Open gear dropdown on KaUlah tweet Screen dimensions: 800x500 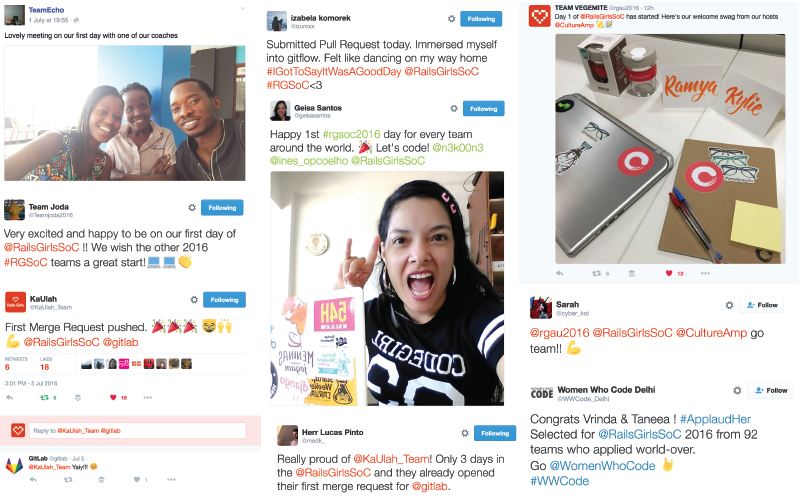click(194, 300)
